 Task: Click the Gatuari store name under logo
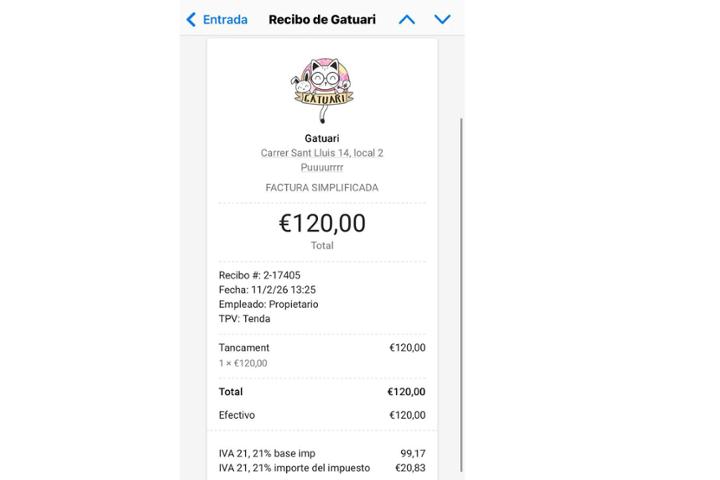pyautogui.click(x=322, y=138)
